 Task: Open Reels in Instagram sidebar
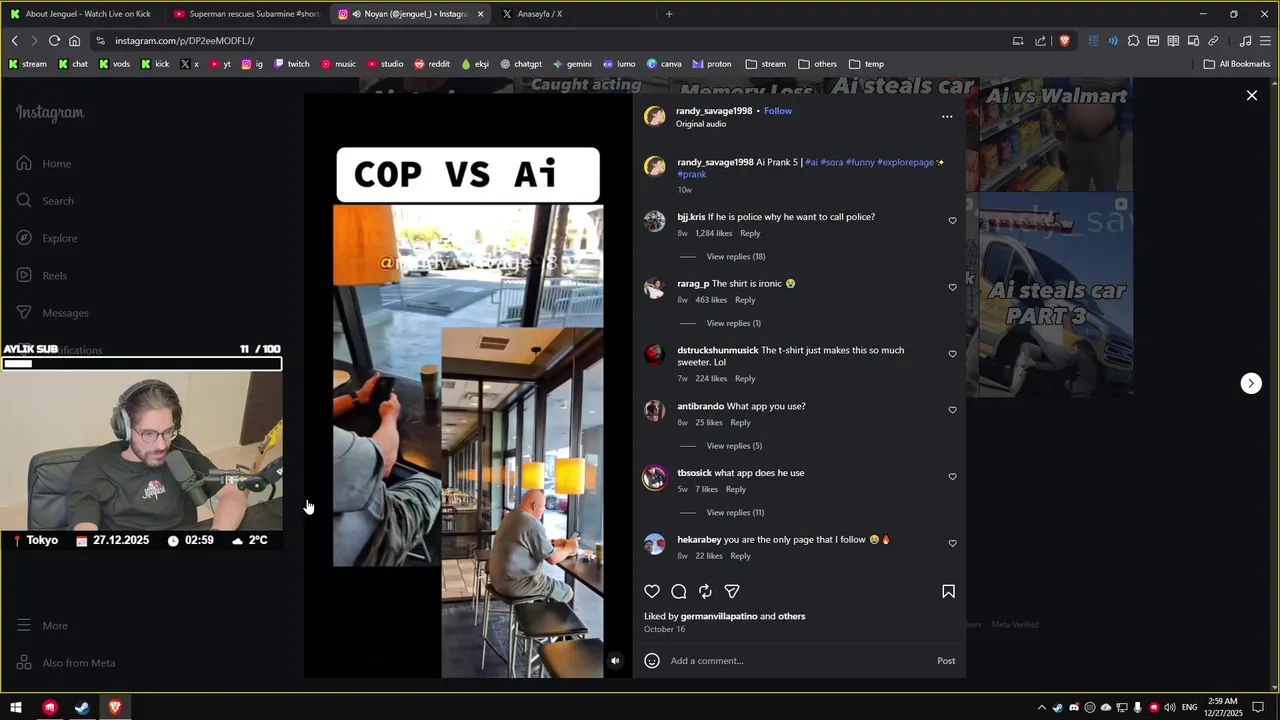(x=42, y=275)
